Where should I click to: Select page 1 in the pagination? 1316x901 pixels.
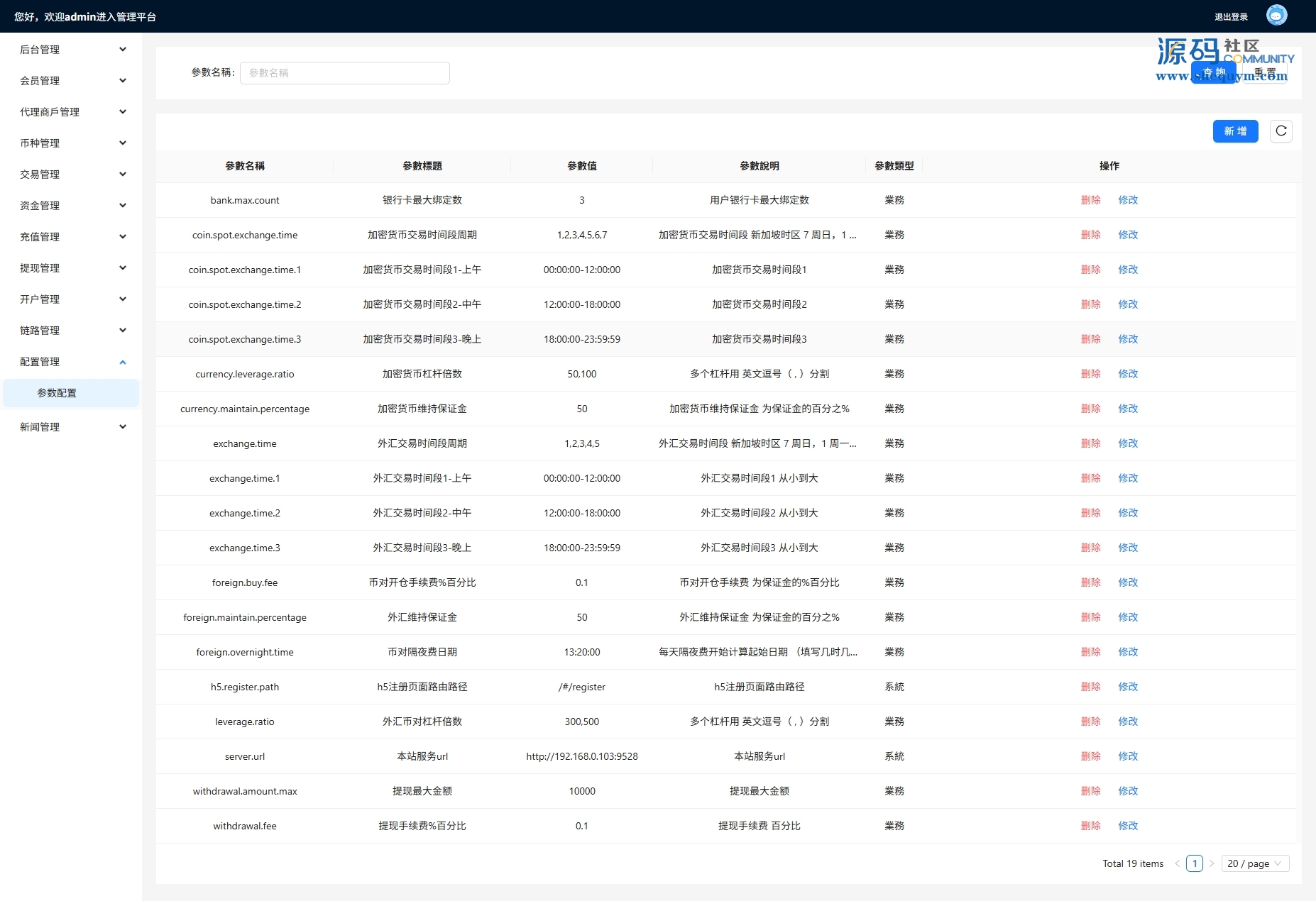tap(1195, 863)
